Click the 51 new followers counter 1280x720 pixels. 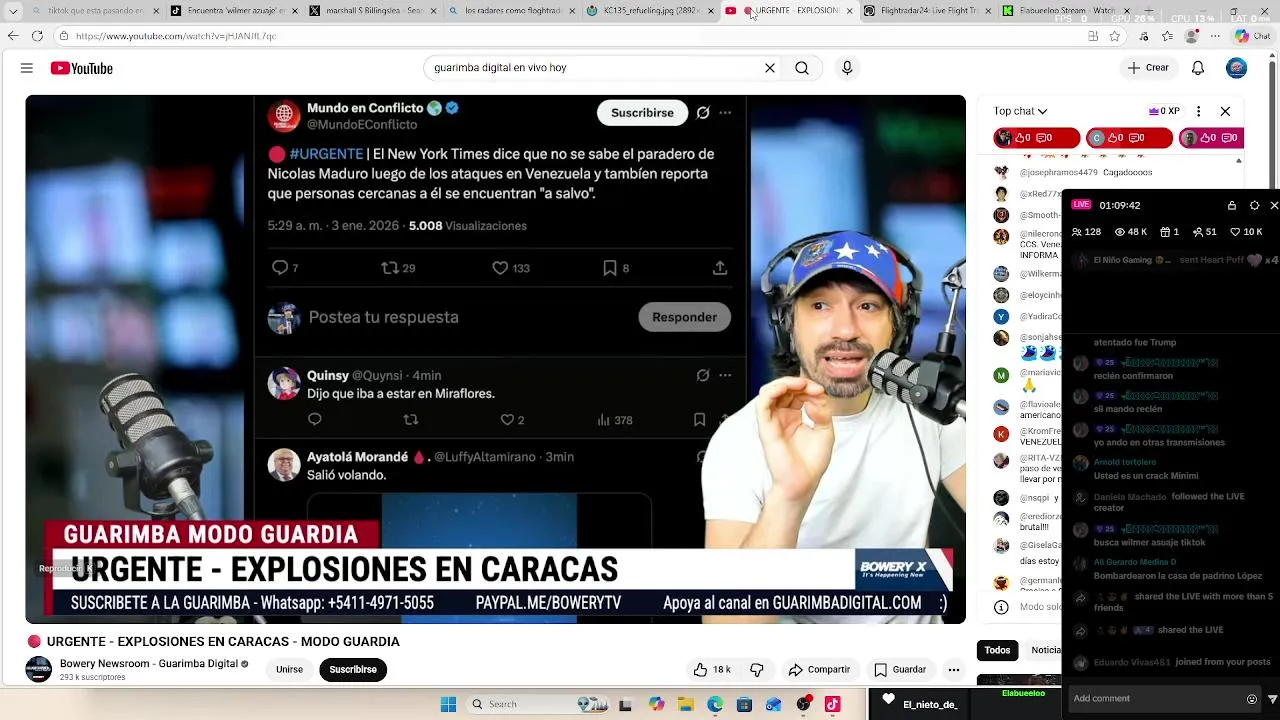click(x=1205, y=232)
